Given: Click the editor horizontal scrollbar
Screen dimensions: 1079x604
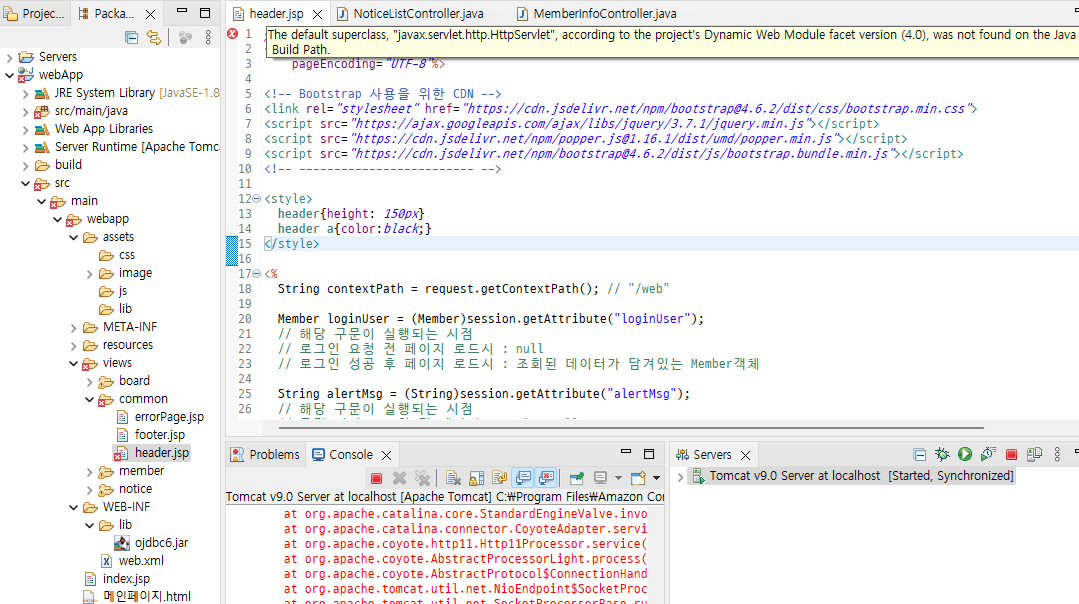Looking at the screenshot, I should (x=631, y=427).
